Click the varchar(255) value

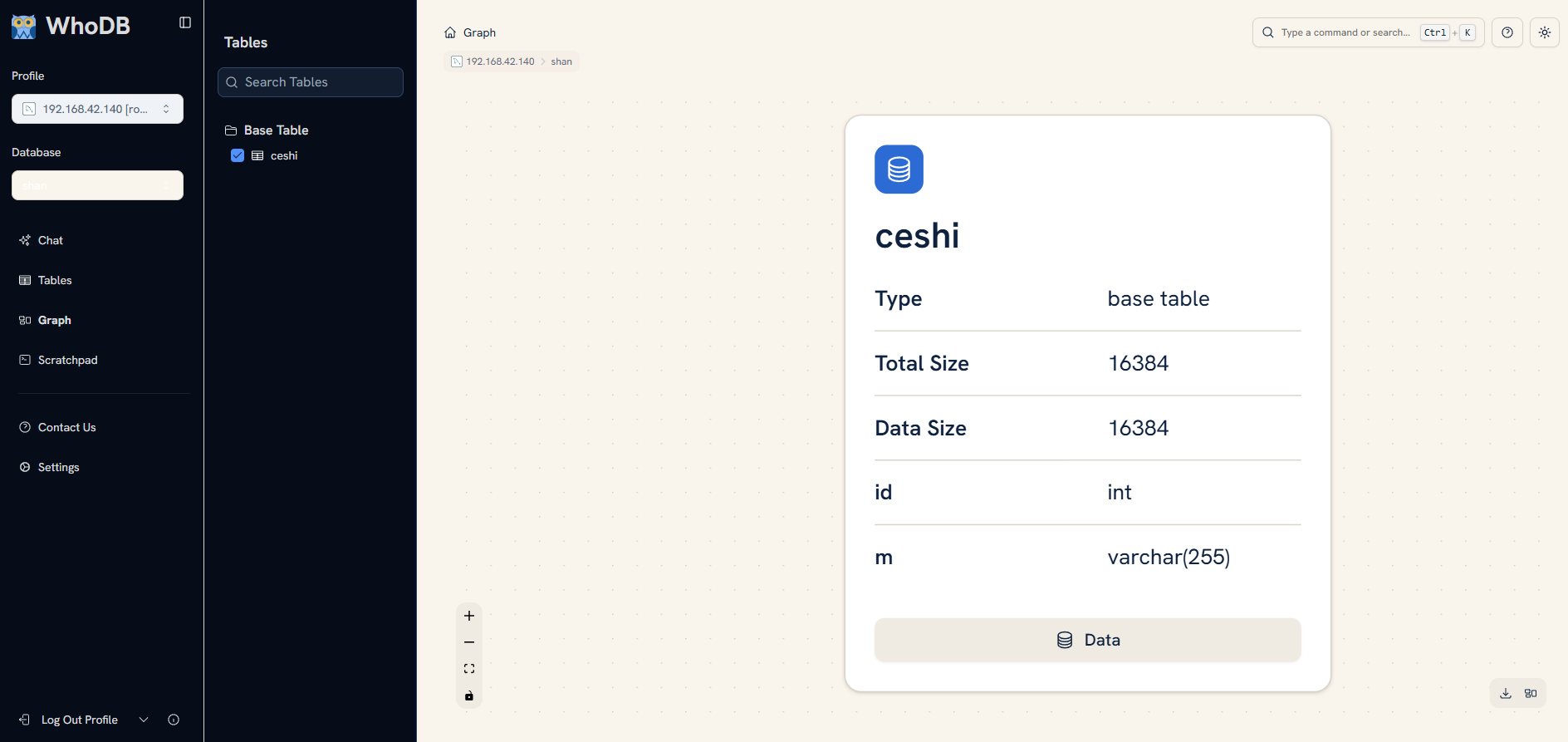(1169, 558)
